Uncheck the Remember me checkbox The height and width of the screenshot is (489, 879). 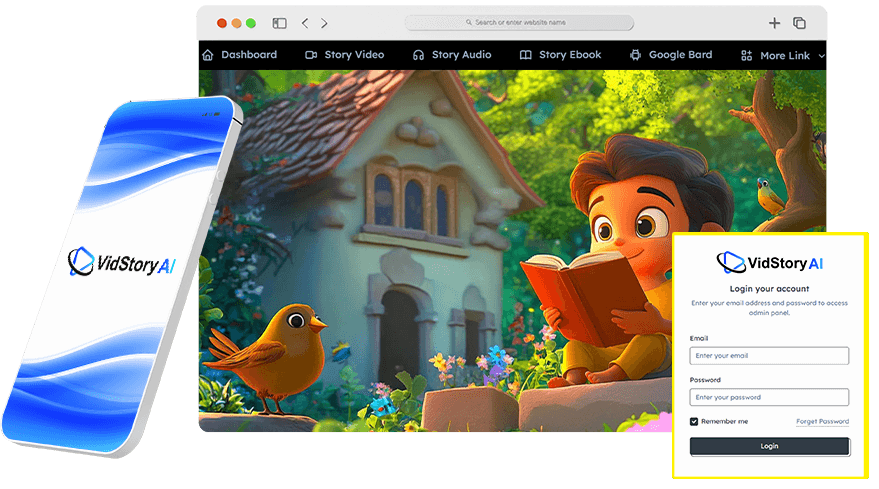coord(694,421)
